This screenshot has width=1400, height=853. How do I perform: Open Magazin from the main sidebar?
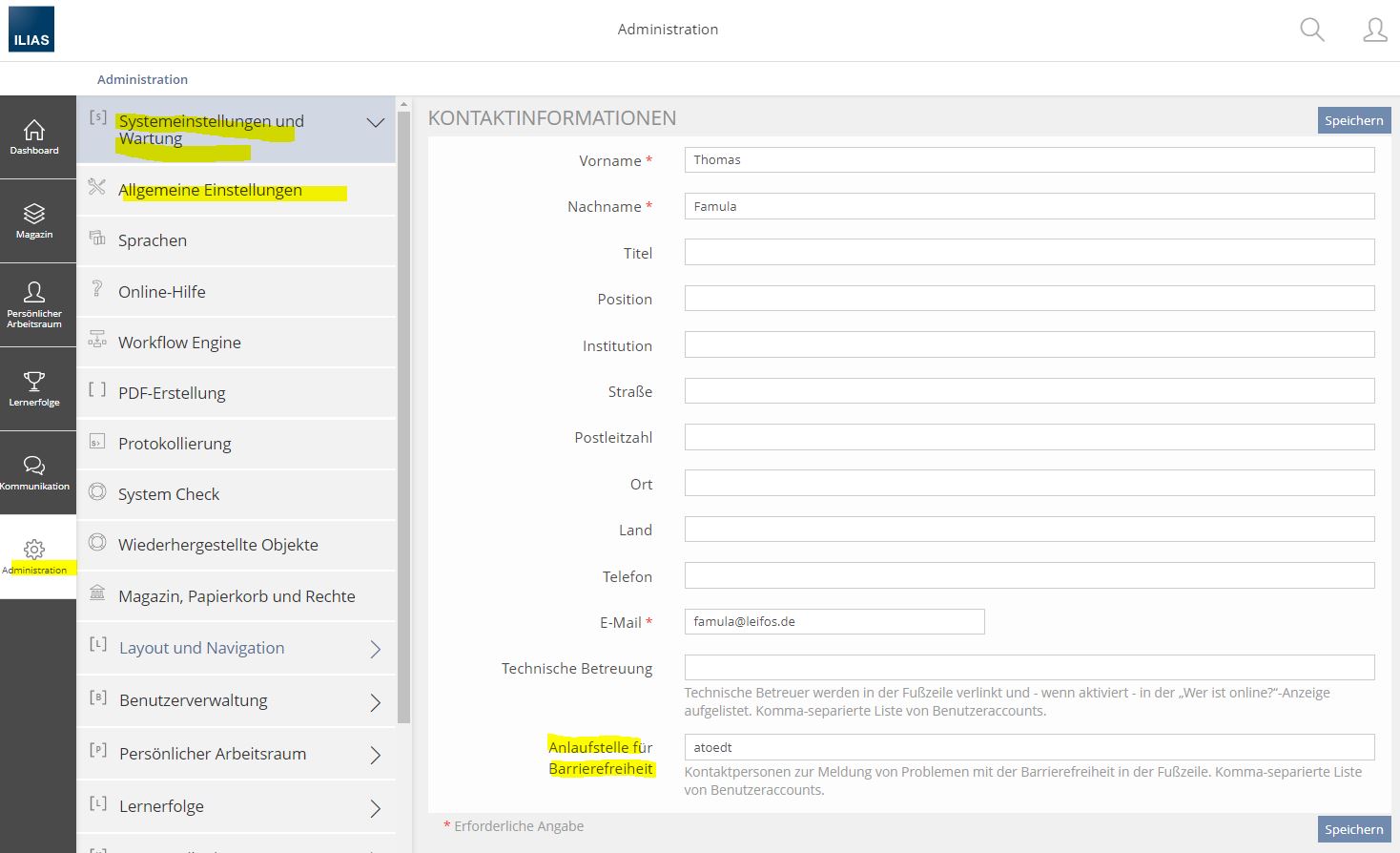pyautogui.click(x=34, y=221)
